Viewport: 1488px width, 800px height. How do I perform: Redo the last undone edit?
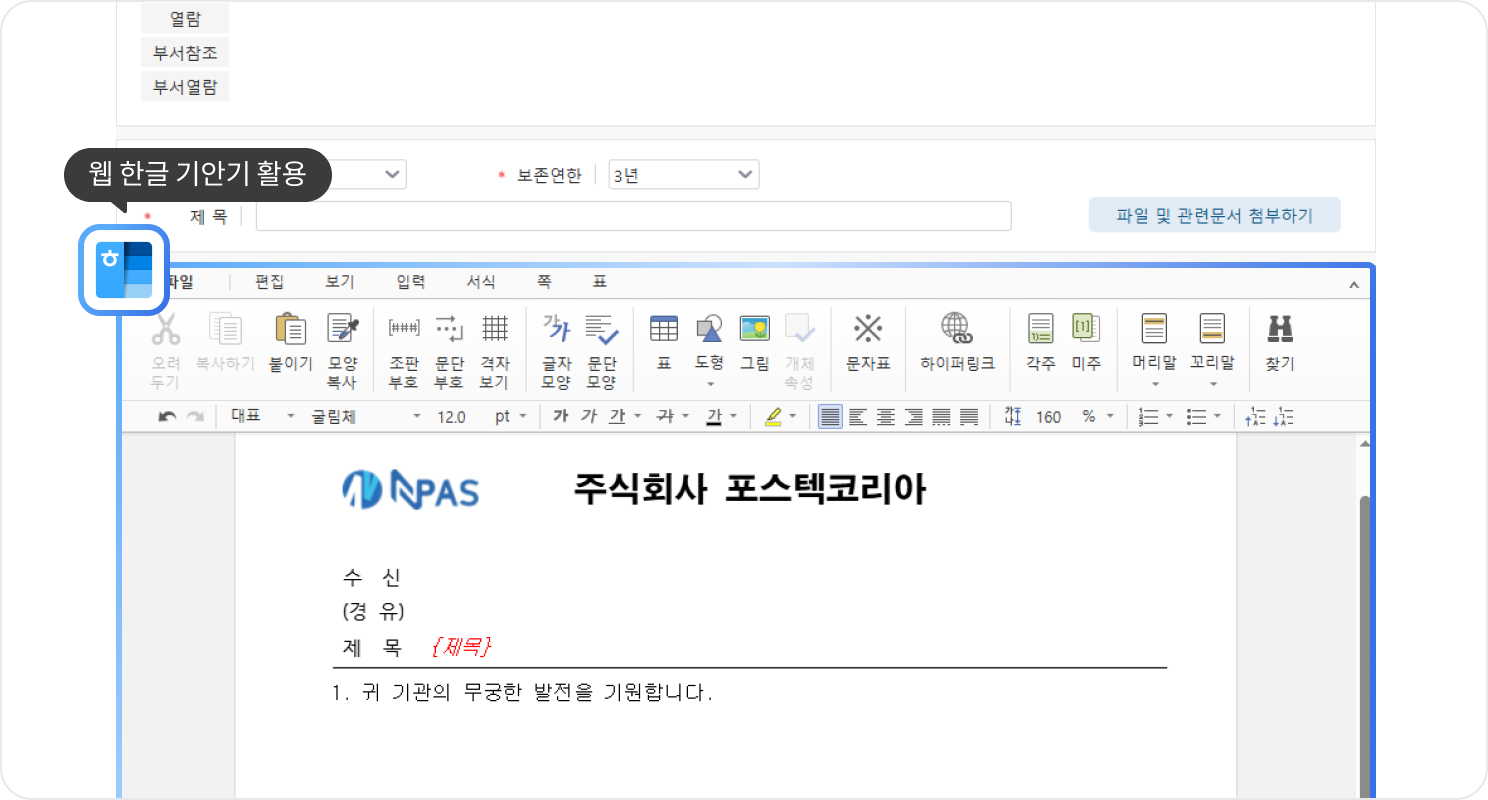tap(195, 417)
